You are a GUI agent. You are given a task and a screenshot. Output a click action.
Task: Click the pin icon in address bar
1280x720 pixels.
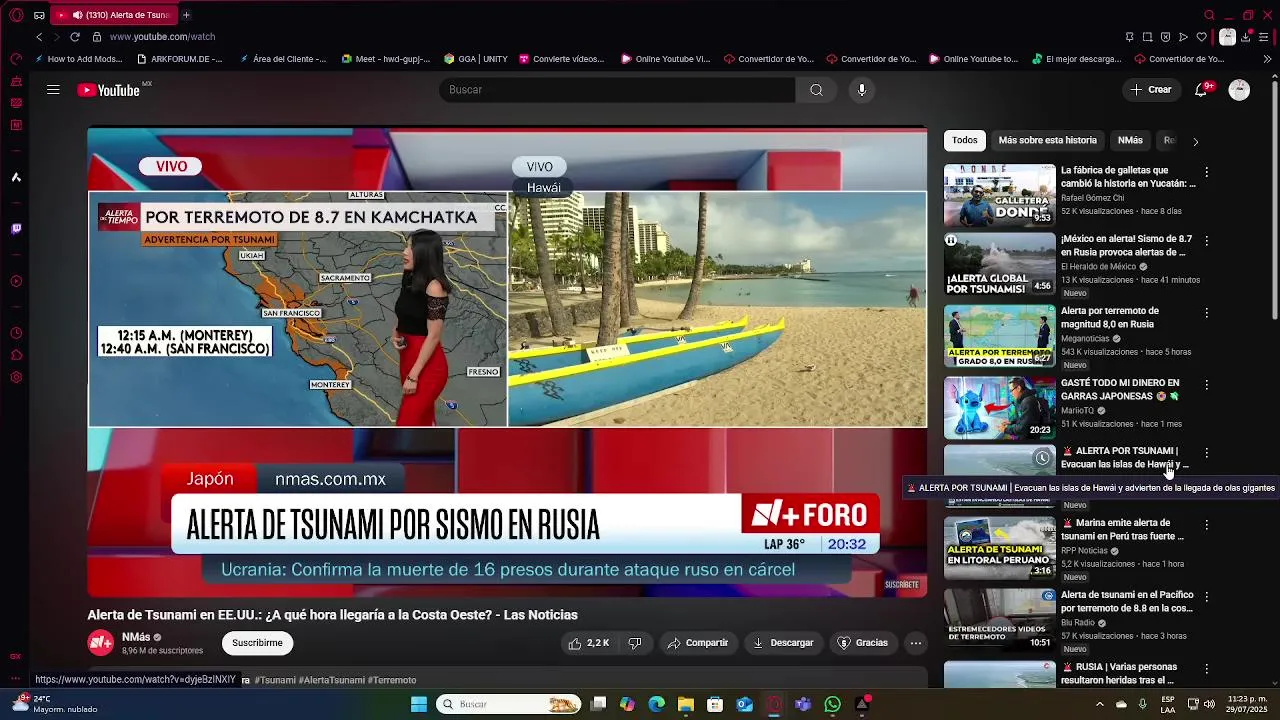(1129, 37)
